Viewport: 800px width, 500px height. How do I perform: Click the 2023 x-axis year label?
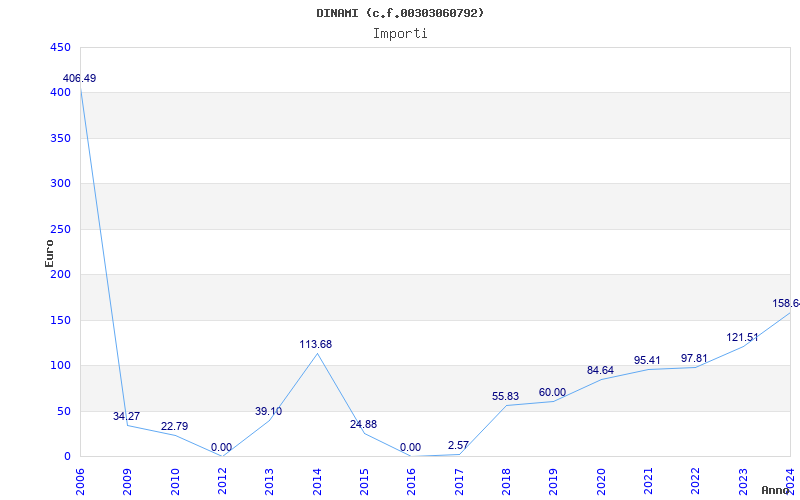click(x=743, y=482)
